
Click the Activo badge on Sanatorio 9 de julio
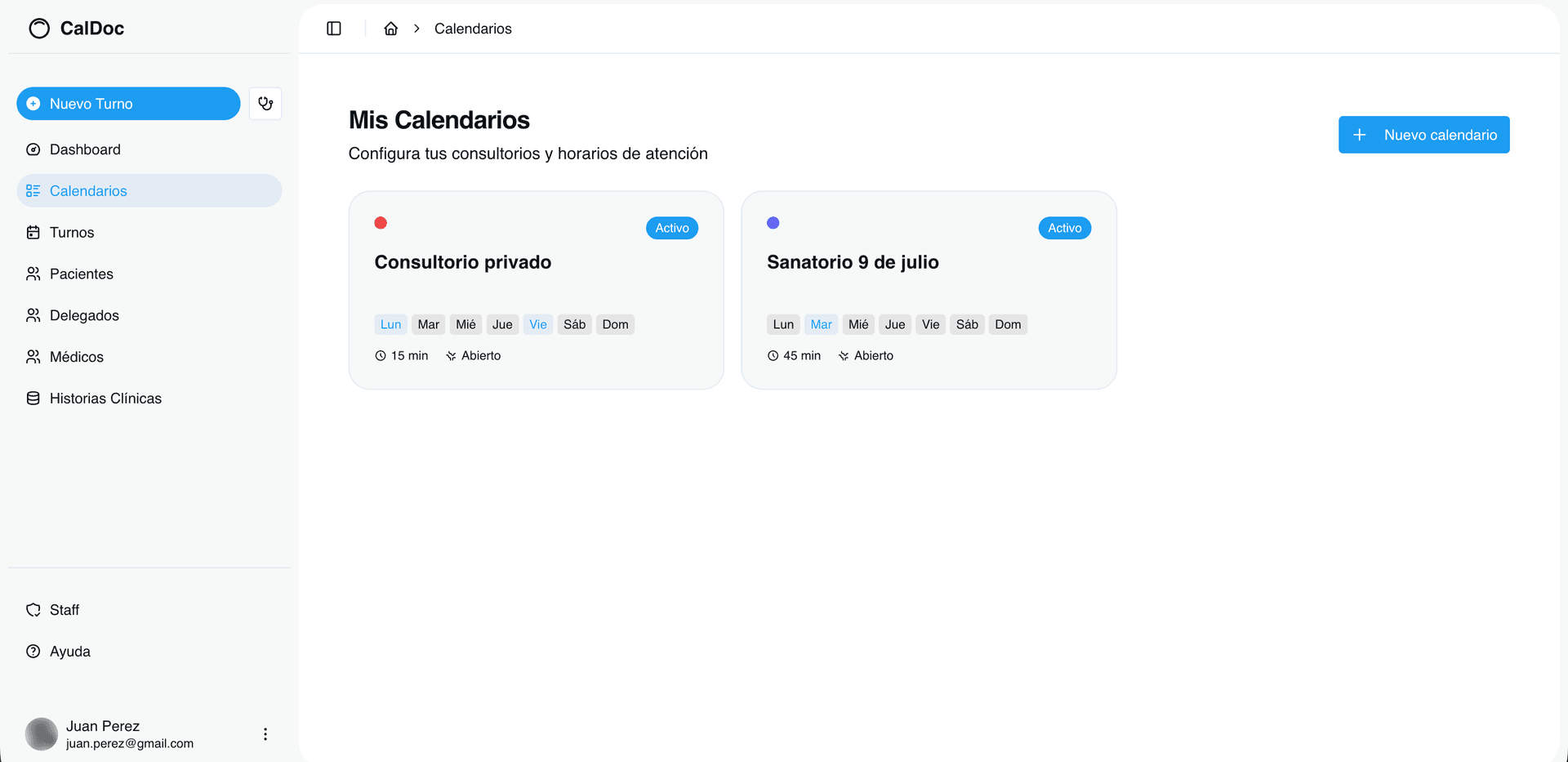click(1064, 228)
